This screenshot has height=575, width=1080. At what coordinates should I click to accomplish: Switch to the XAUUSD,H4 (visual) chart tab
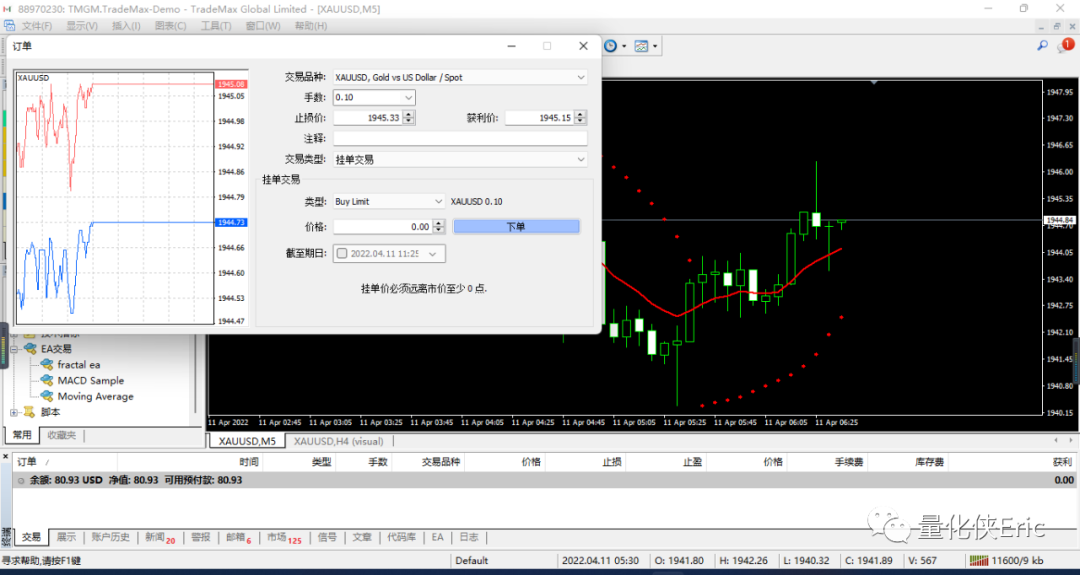click(x=338, y=441)
